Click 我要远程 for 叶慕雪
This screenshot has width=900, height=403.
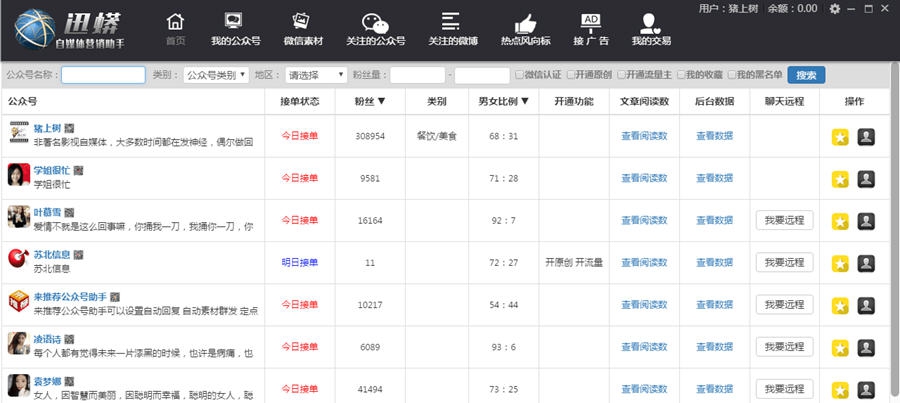785,220
